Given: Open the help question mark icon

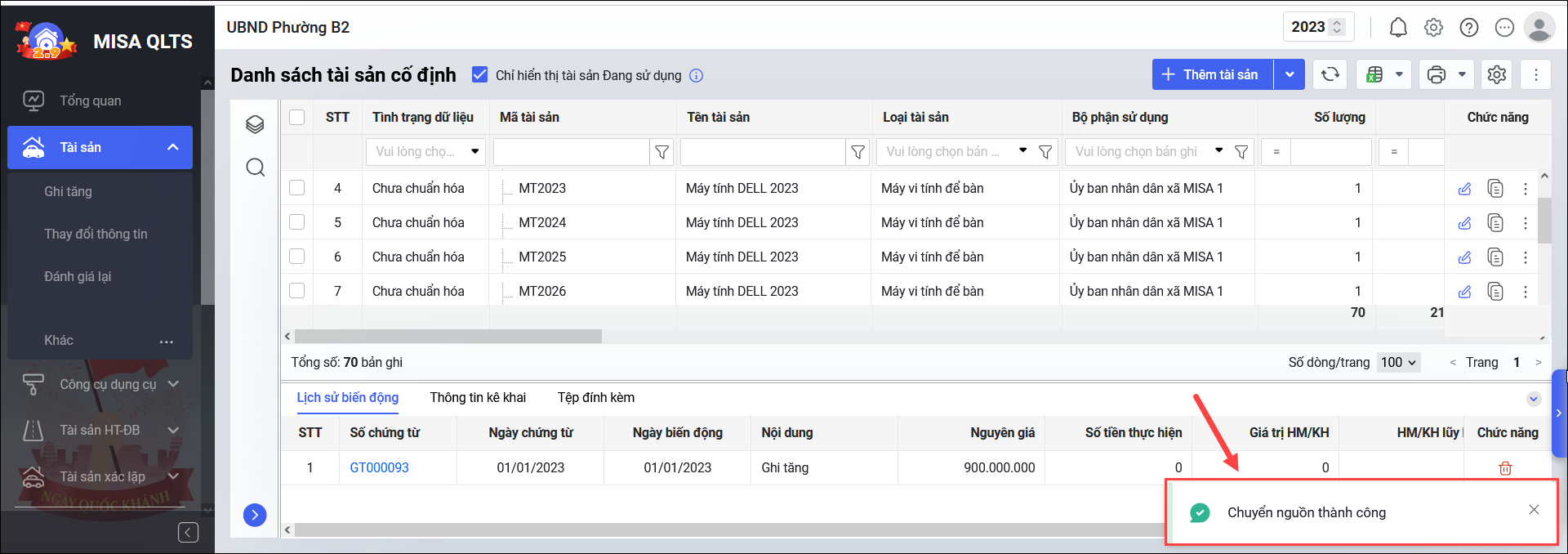Looking at the screenshot, I should click(x=1469, y=28).
